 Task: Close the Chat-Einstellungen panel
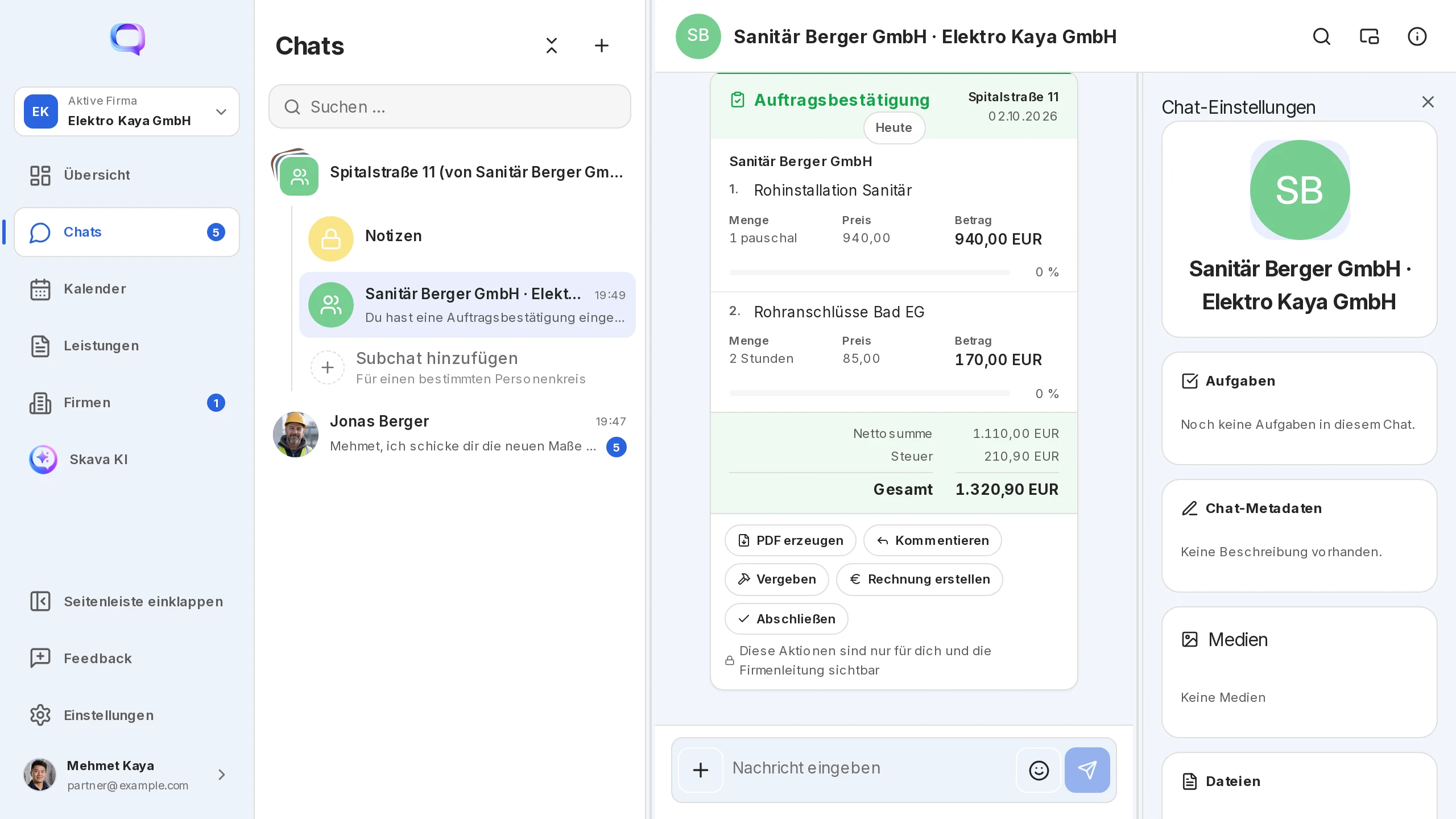click(x=1428, y=102)
